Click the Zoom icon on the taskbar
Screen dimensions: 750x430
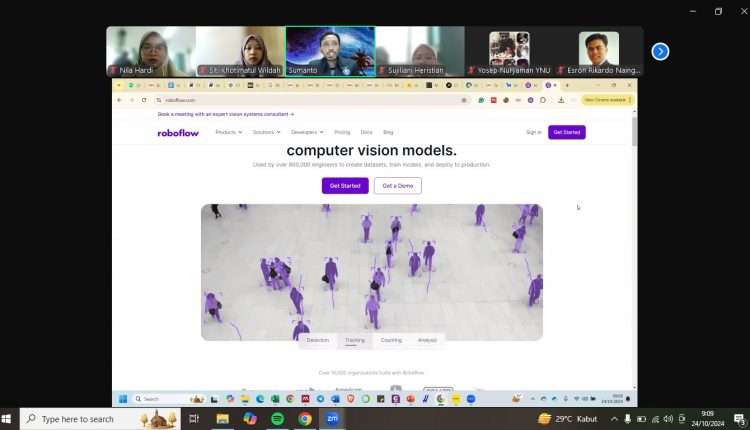coord(332,419)
